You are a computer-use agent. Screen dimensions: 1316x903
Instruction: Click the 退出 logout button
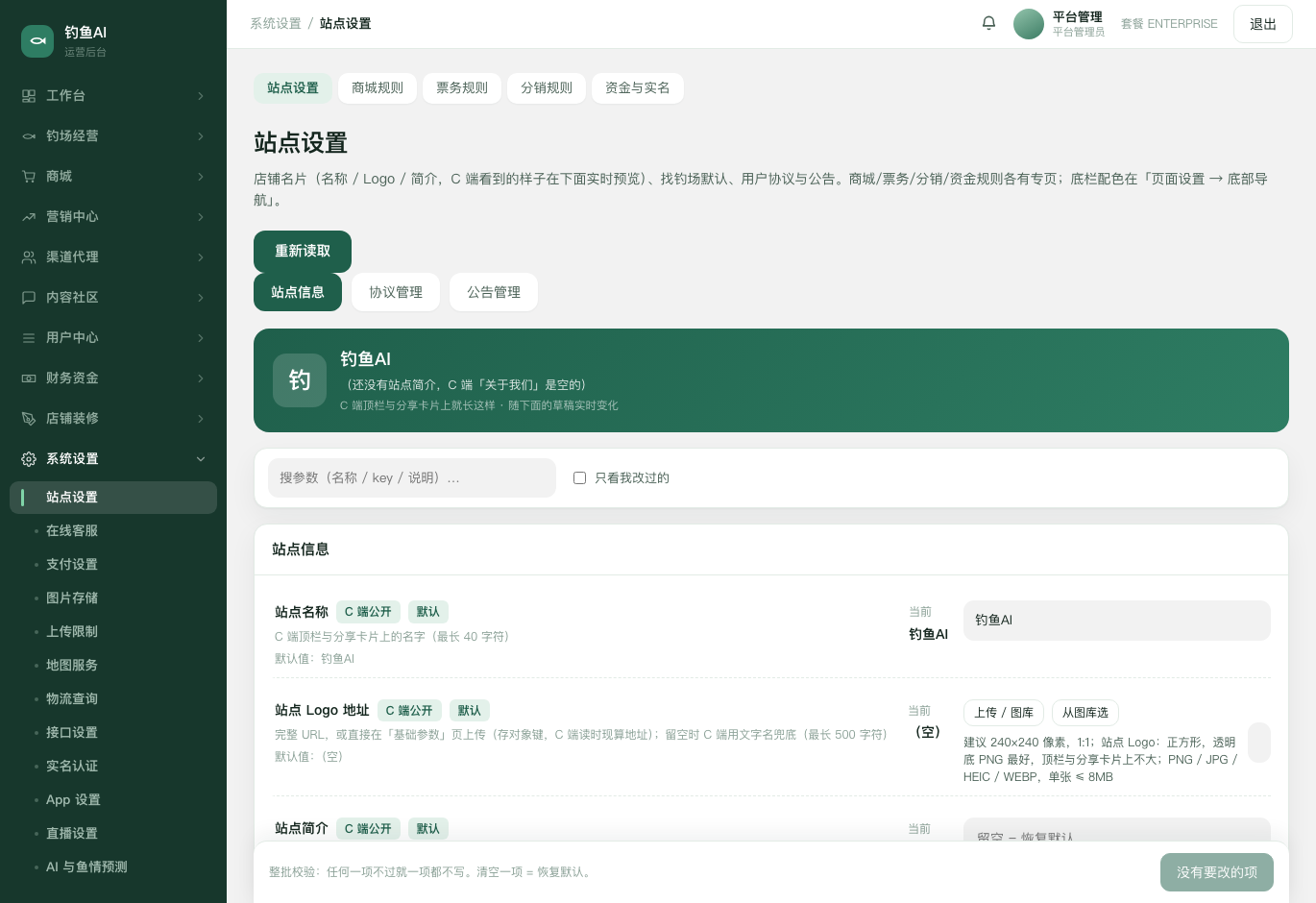[x=1263, y=24]
